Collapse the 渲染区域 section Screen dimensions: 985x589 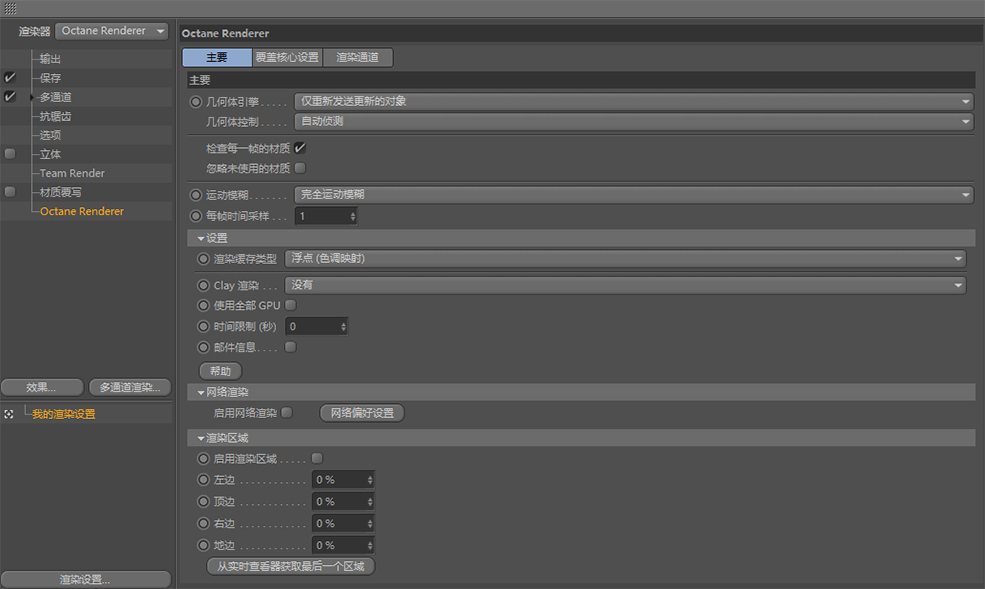pyautogui.click(x=201, y=438)
